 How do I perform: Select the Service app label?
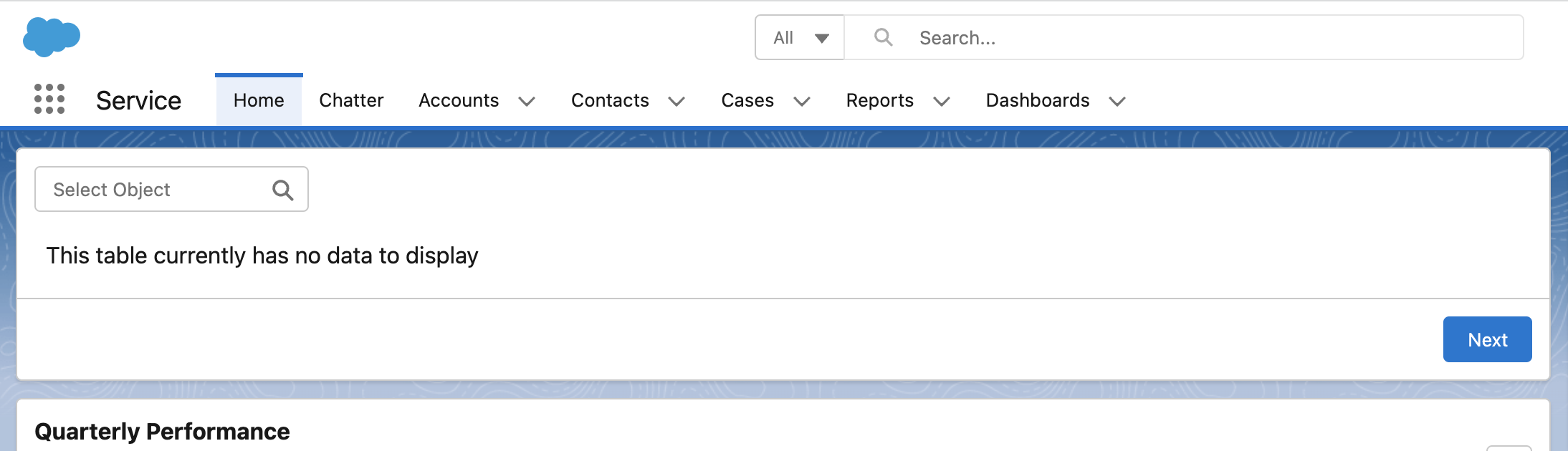click(138, 100)
